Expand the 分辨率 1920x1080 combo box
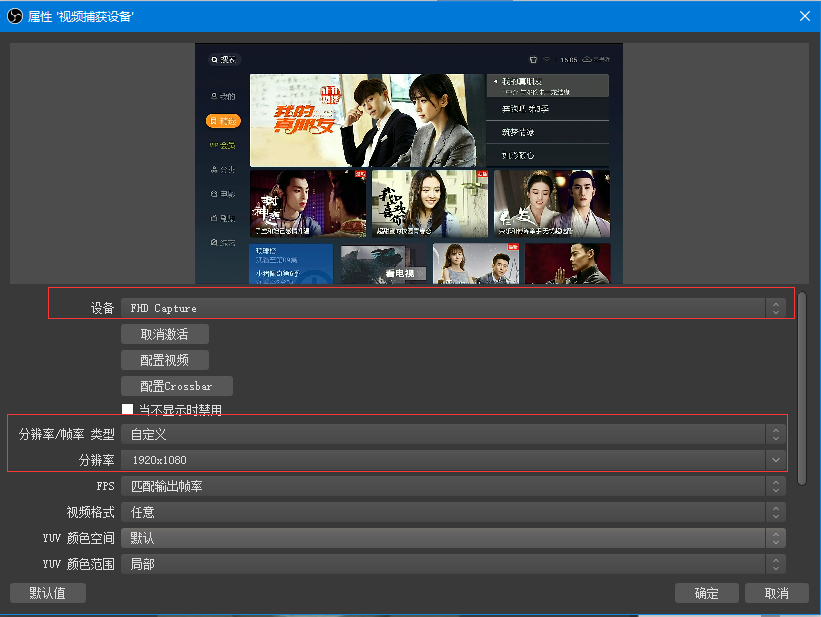 point(453,460)
